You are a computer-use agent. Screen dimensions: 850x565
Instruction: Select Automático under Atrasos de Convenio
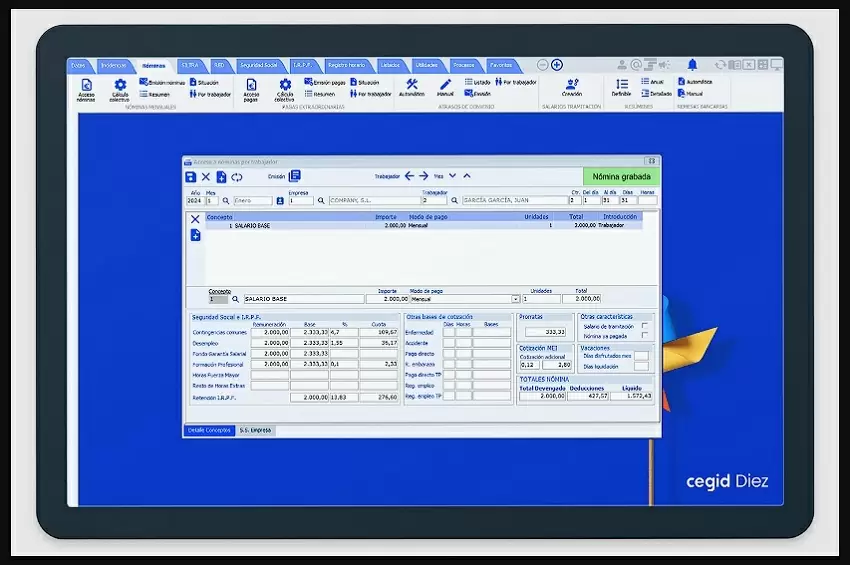click(412, 88)
